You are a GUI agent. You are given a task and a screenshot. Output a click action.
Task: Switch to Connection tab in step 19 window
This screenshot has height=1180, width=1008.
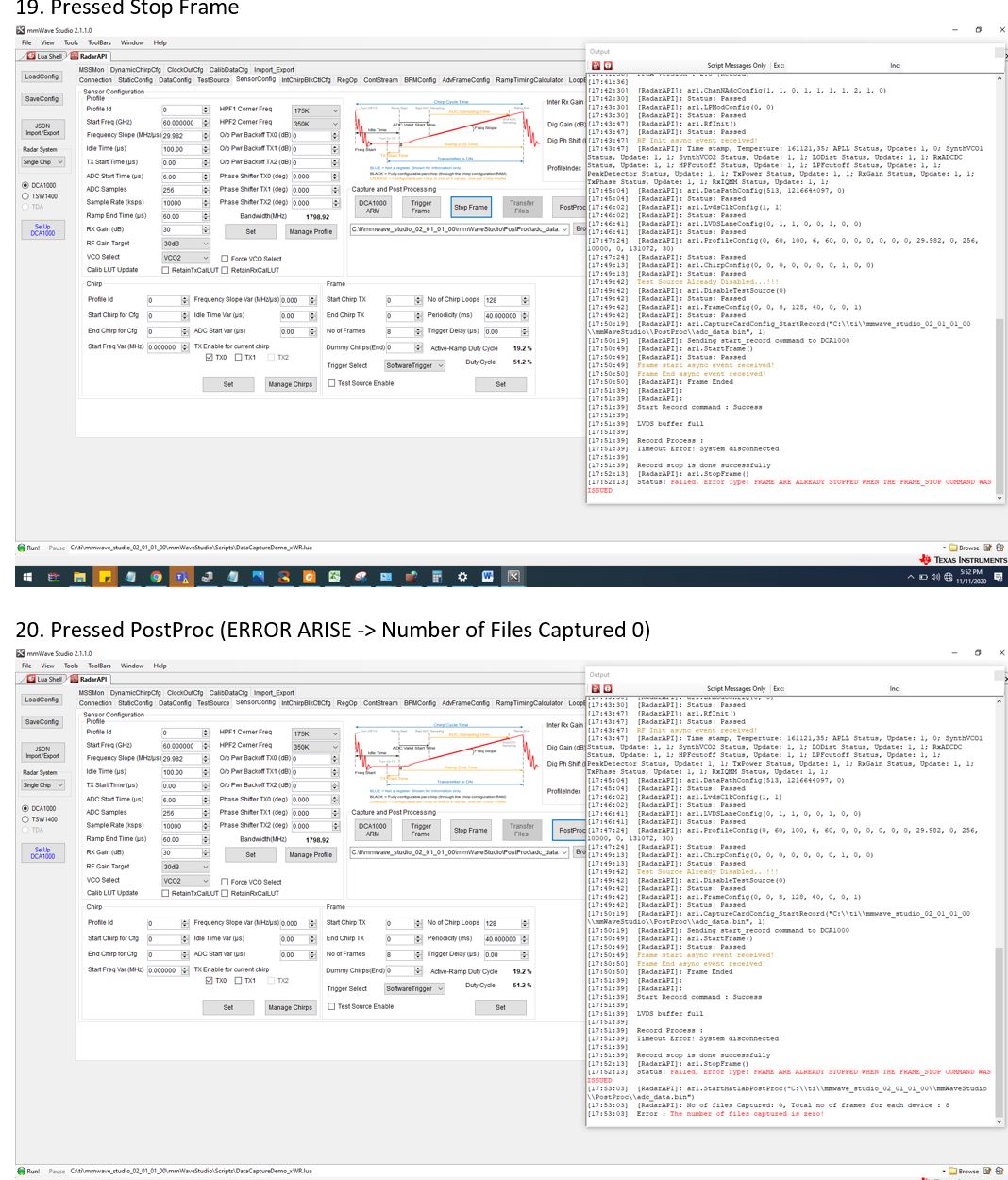coord(95,80)
